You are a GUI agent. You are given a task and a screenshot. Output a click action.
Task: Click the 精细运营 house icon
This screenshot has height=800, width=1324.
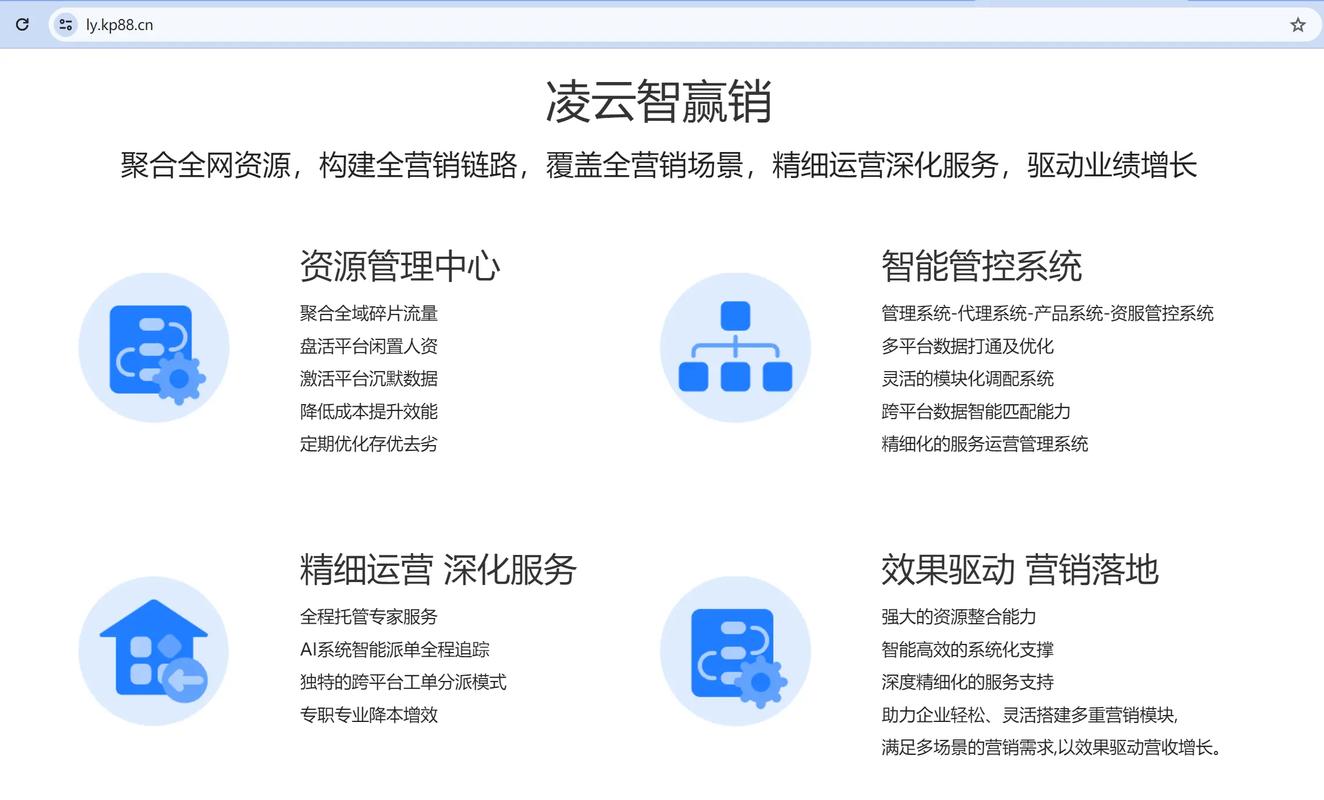coord(154,651)
